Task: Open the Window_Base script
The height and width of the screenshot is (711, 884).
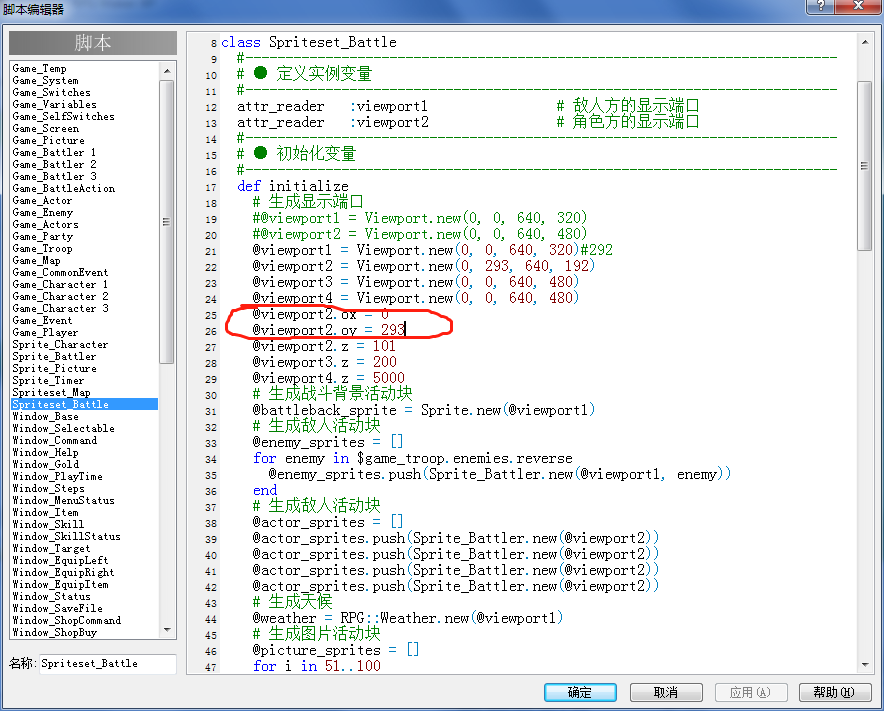Action: pos(46,416)
